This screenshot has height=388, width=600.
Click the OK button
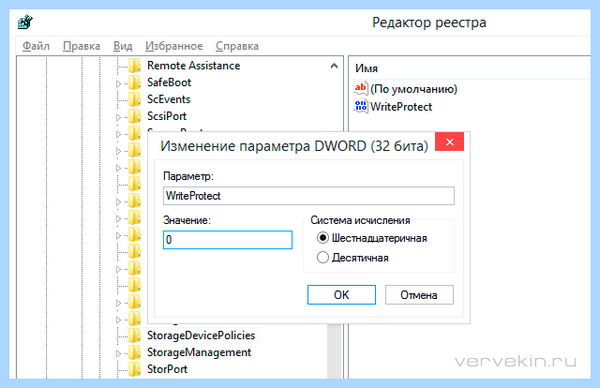[x=341, y=295]
